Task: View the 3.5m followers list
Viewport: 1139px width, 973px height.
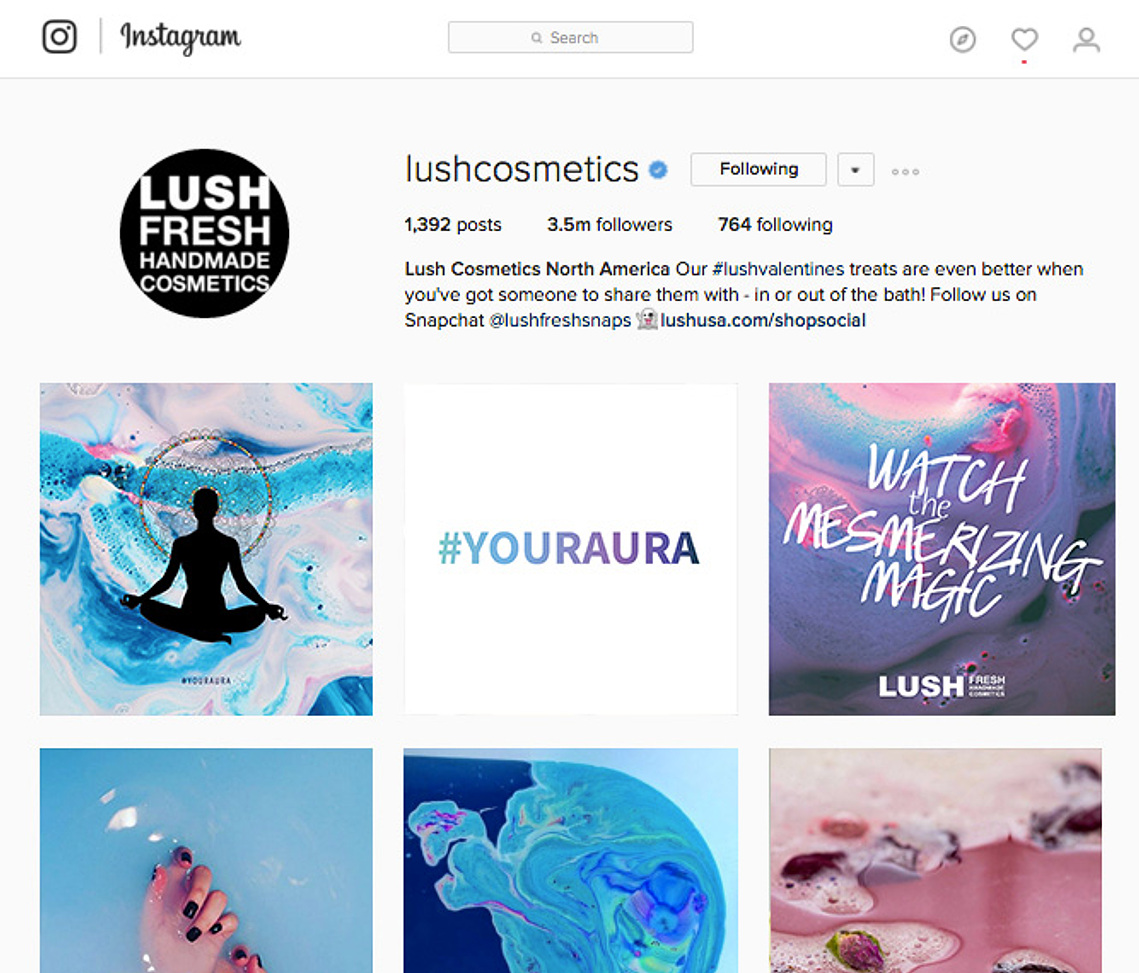Action: [x=609, y=225]
